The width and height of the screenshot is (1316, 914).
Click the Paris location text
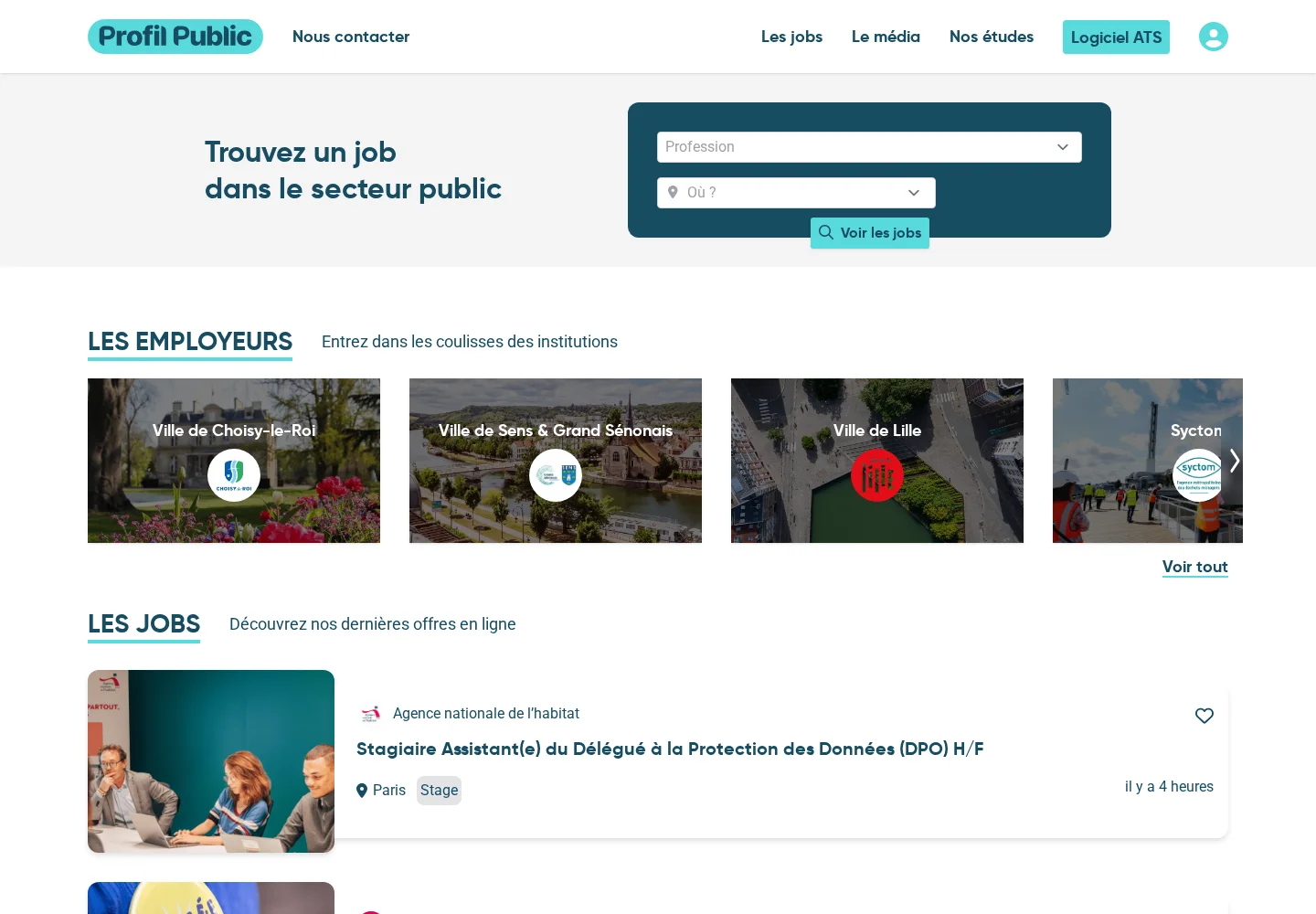pos(389,791)
